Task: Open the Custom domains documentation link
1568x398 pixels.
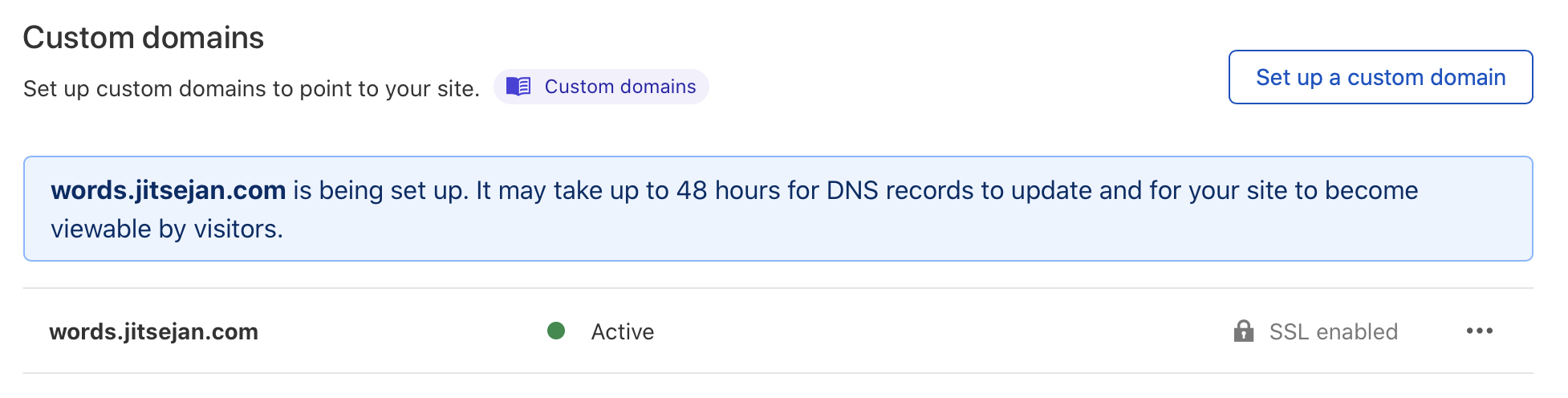Action: [619, 87]
